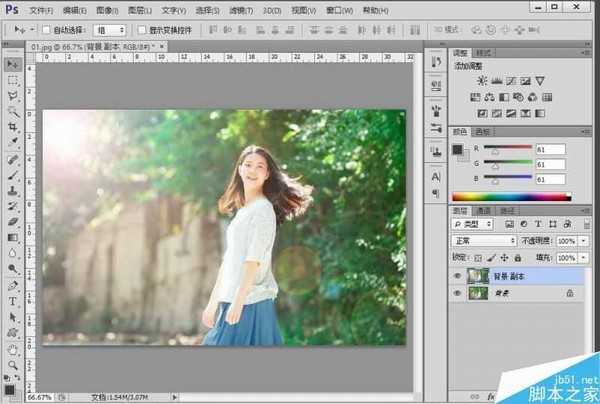
Task: Expand the layer 不透明度 dropdown arrow
Action: 585,241
